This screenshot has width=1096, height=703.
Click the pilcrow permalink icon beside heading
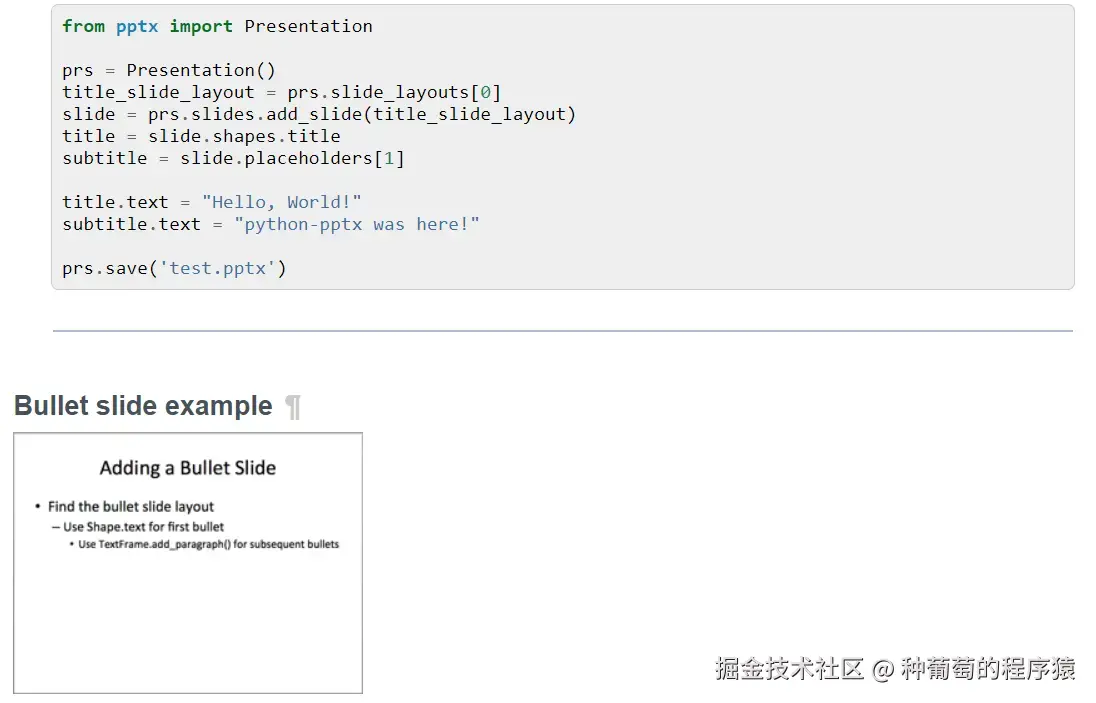tap(293, 407)
